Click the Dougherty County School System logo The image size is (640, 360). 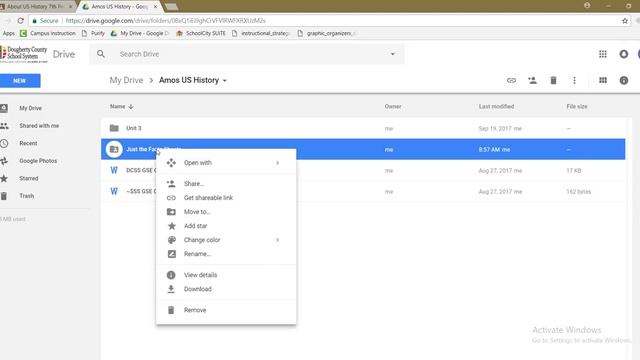(x=24, y=54)
